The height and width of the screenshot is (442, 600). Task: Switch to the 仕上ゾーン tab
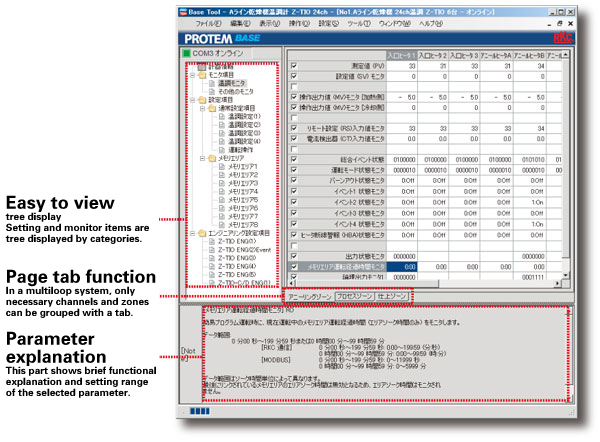point(392,296)
